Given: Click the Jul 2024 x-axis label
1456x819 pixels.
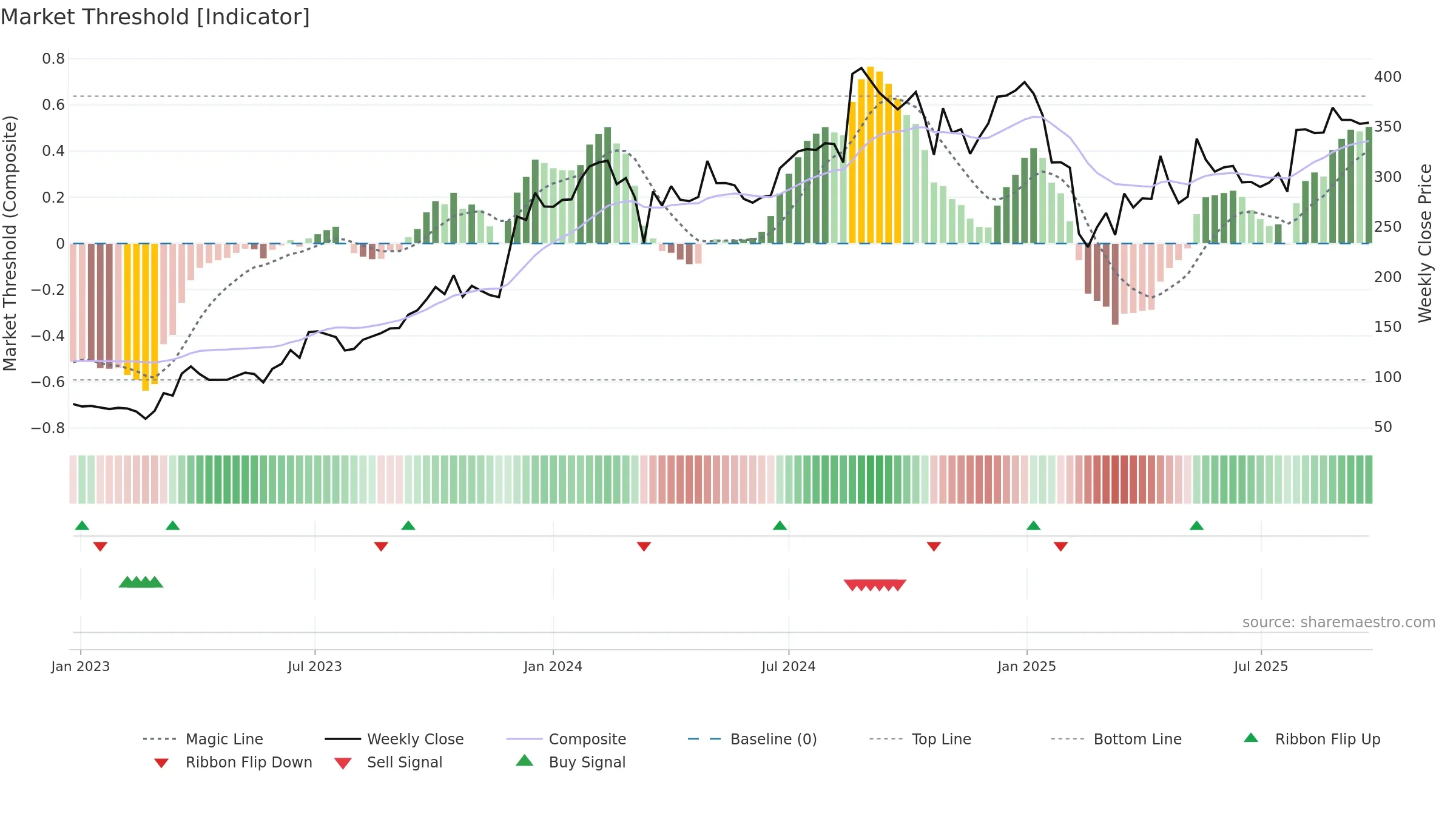Looking at the screenshot, I should 789,666.
